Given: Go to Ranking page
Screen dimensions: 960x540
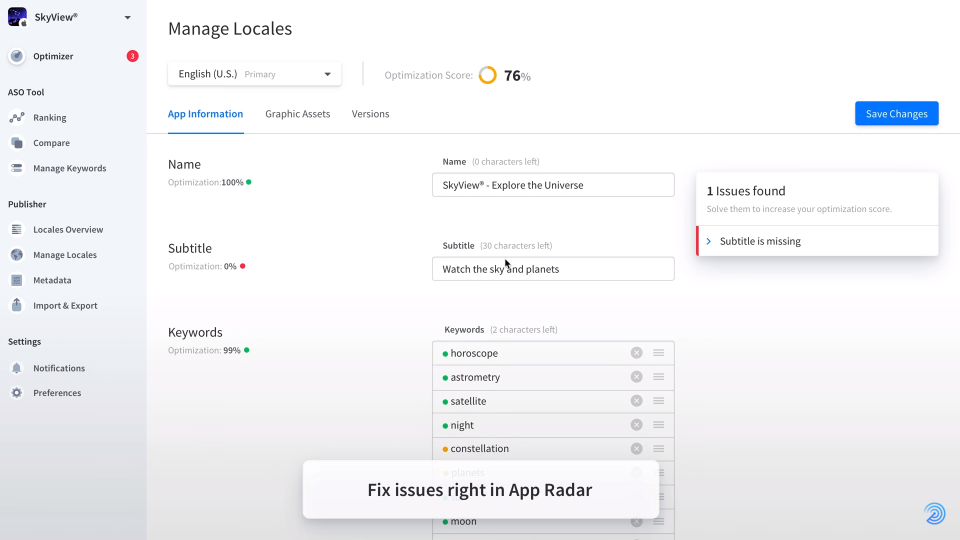Looking at the screenshot, I should [50, 118].
